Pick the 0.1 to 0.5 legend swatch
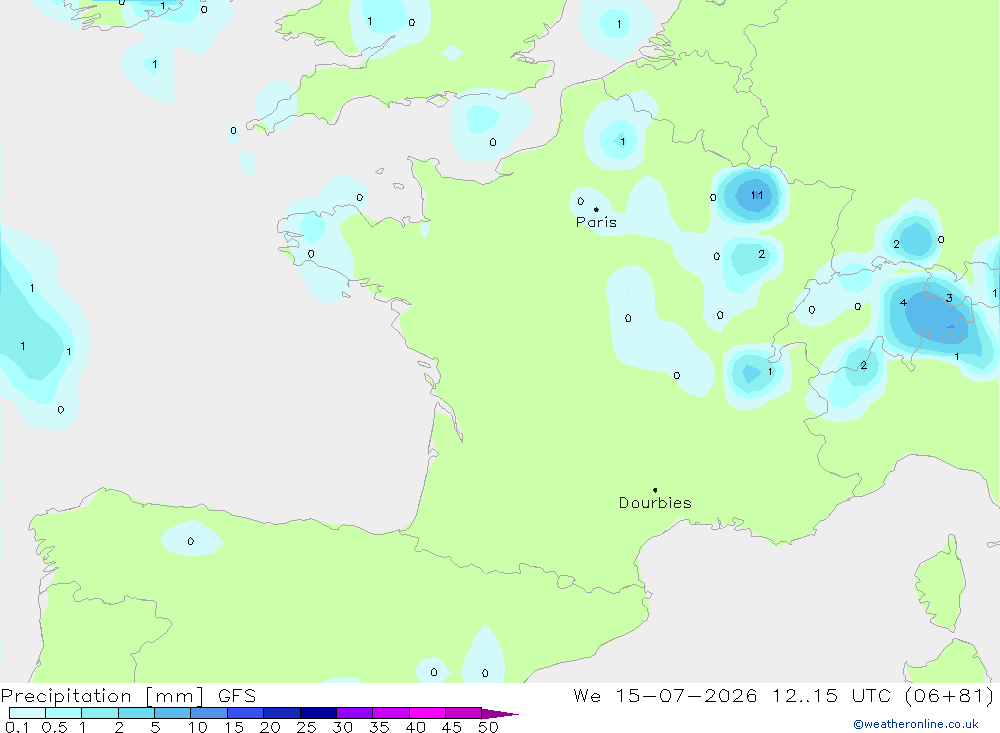1000x733 pixels. pos(27,713)
